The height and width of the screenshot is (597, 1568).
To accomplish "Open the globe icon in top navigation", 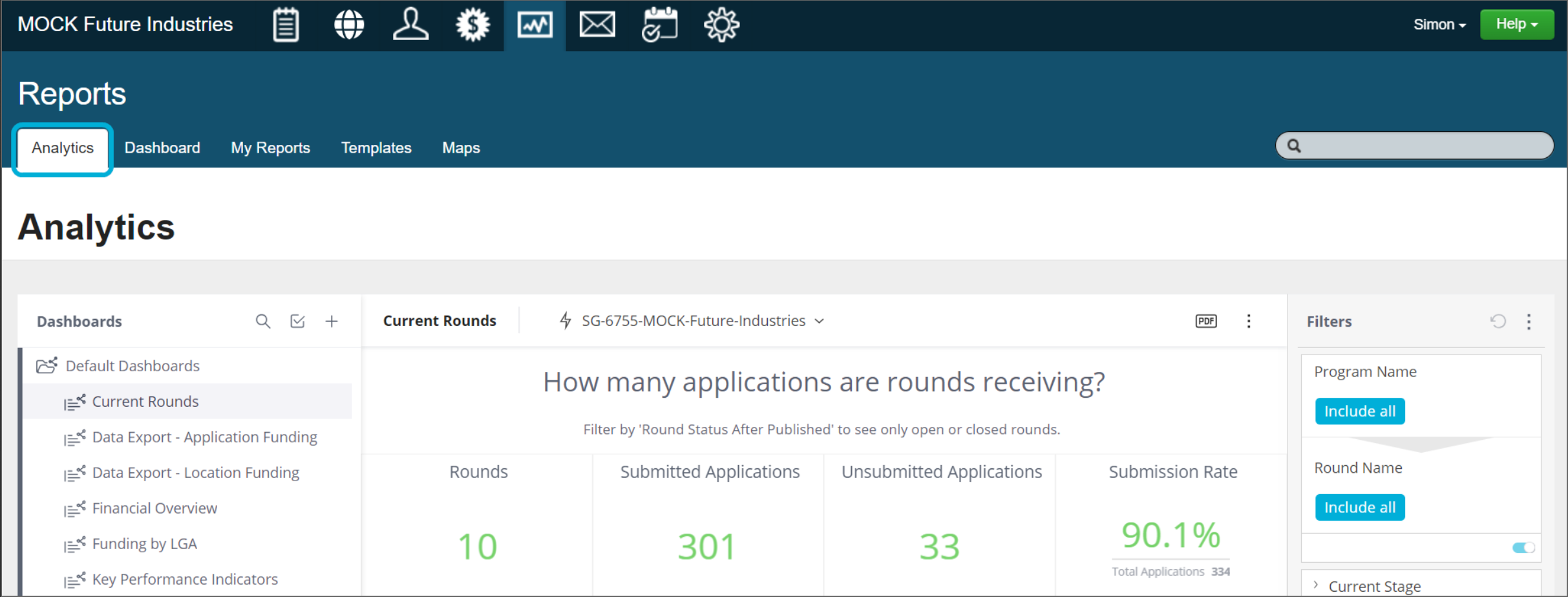I will coord(349,25).
